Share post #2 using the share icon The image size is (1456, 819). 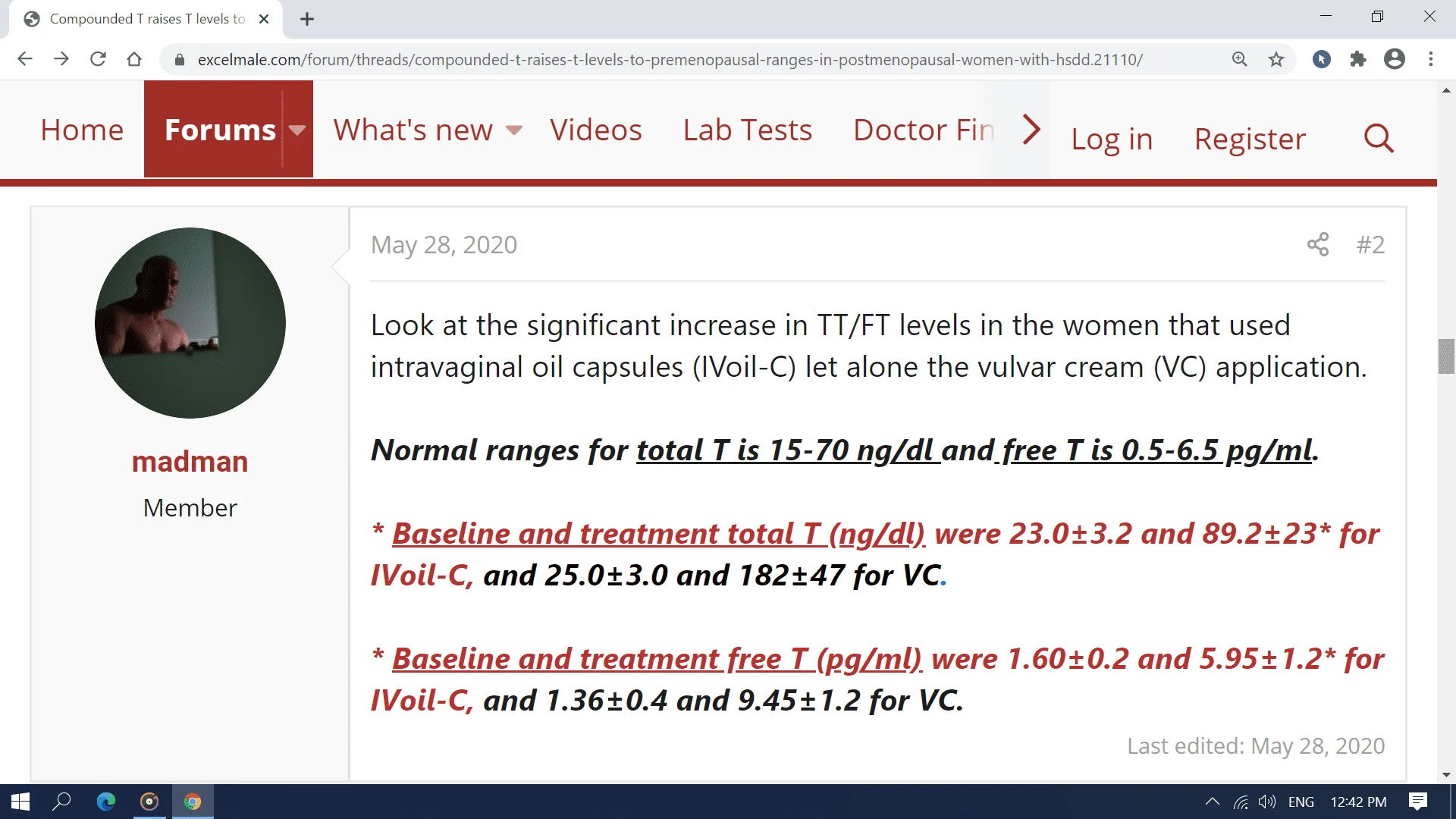pyautogui.click(x=1318, y=244)
